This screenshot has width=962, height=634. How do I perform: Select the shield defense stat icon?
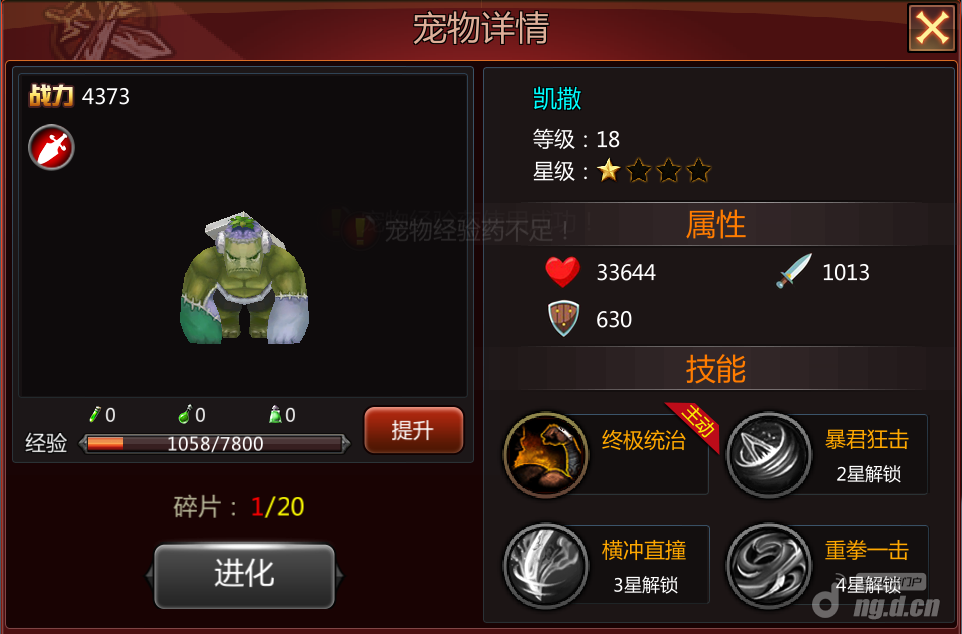[x=563, y=319]
